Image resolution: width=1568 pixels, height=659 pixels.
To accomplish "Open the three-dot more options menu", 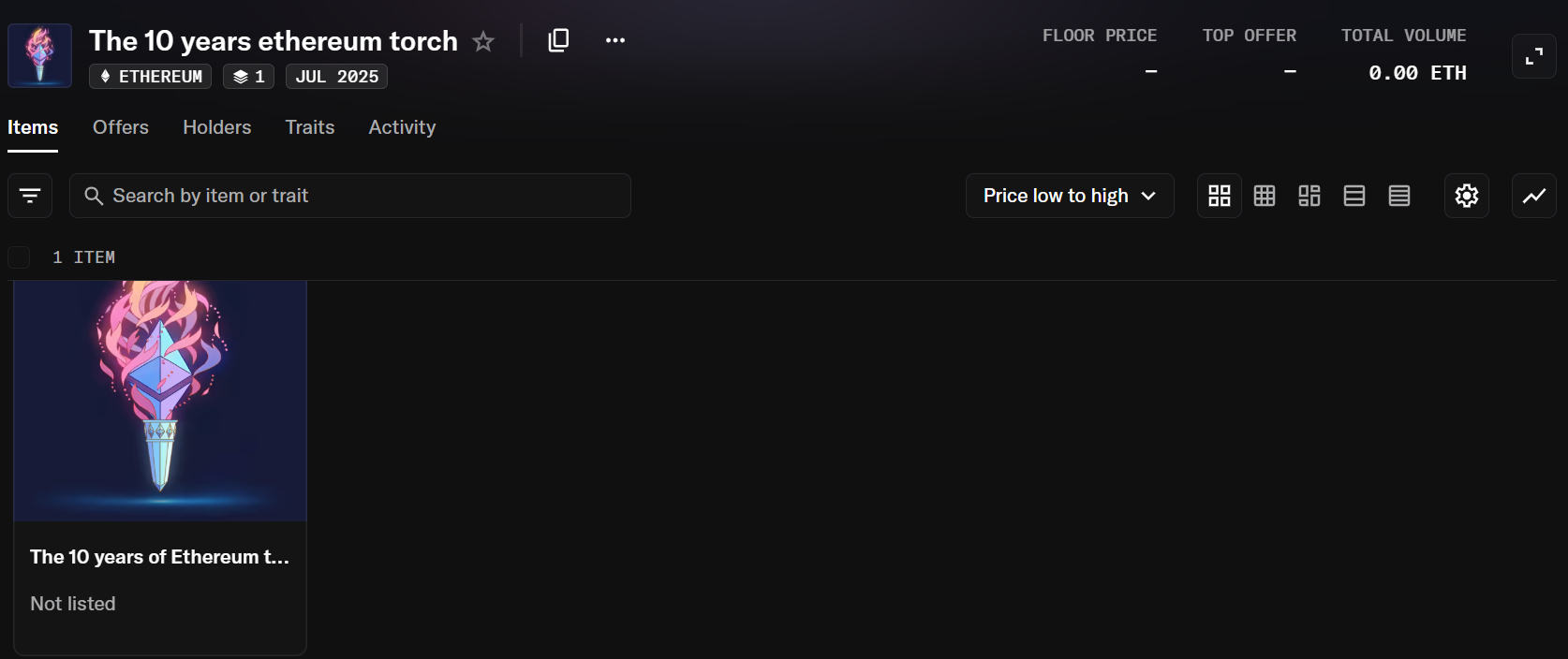I will pyautogui.click(x=615, y=40).
